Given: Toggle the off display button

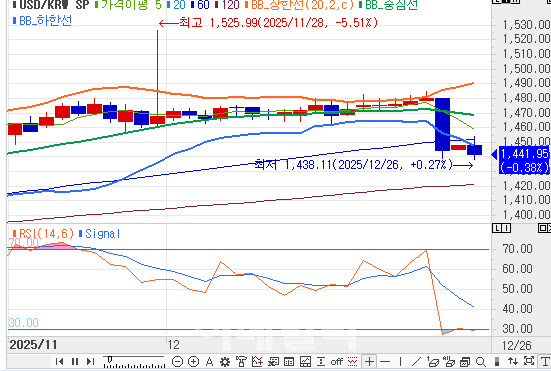Looking at the screenshot, I should (337, 362).
